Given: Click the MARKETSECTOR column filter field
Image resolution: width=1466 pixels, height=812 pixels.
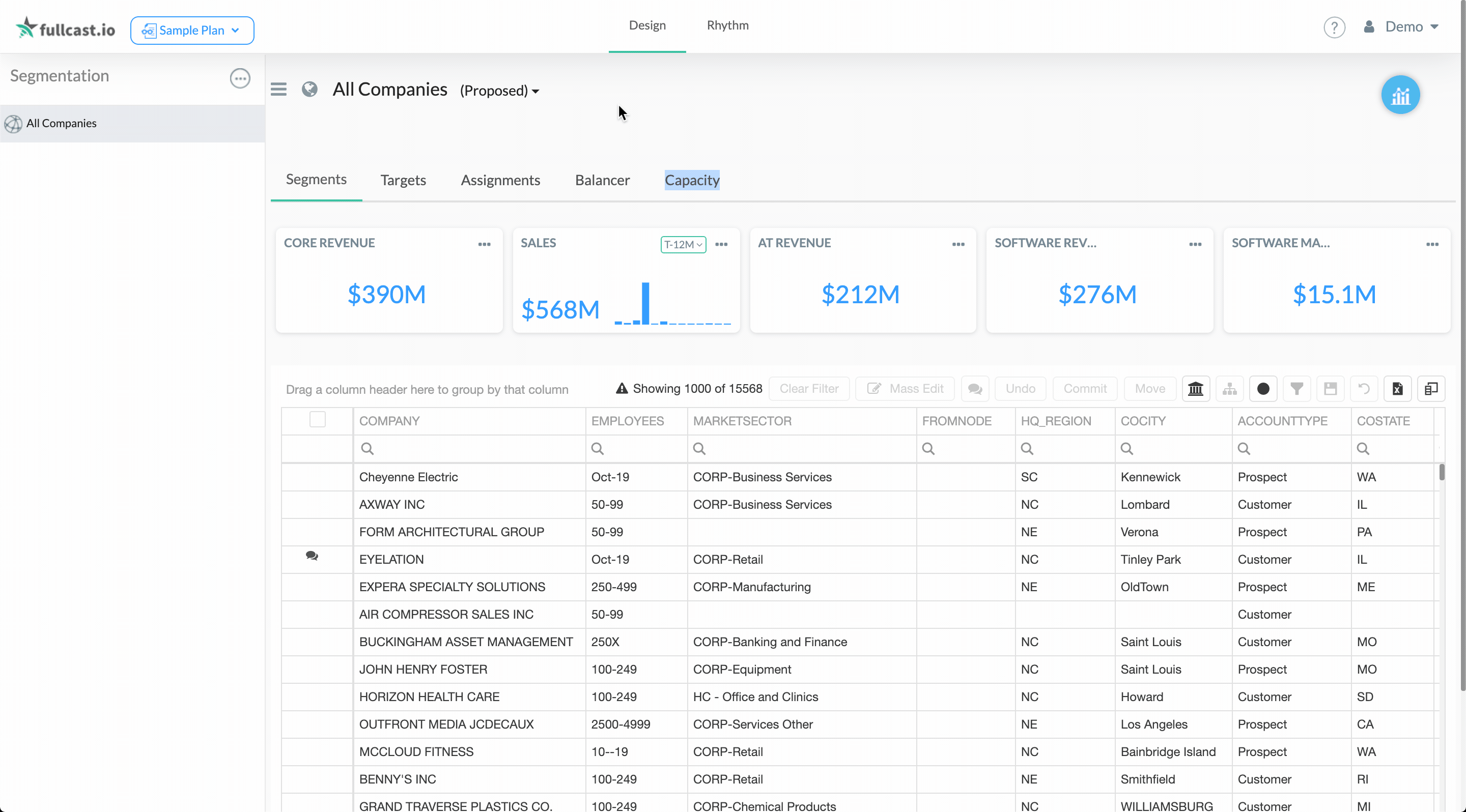Looking at the screenshot, I should [802, 449].
